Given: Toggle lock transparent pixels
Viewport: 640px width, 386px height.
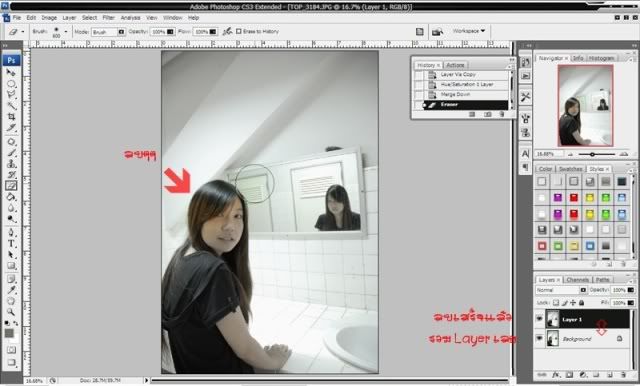Looking at the screenshot, I should tap(556, 303).
